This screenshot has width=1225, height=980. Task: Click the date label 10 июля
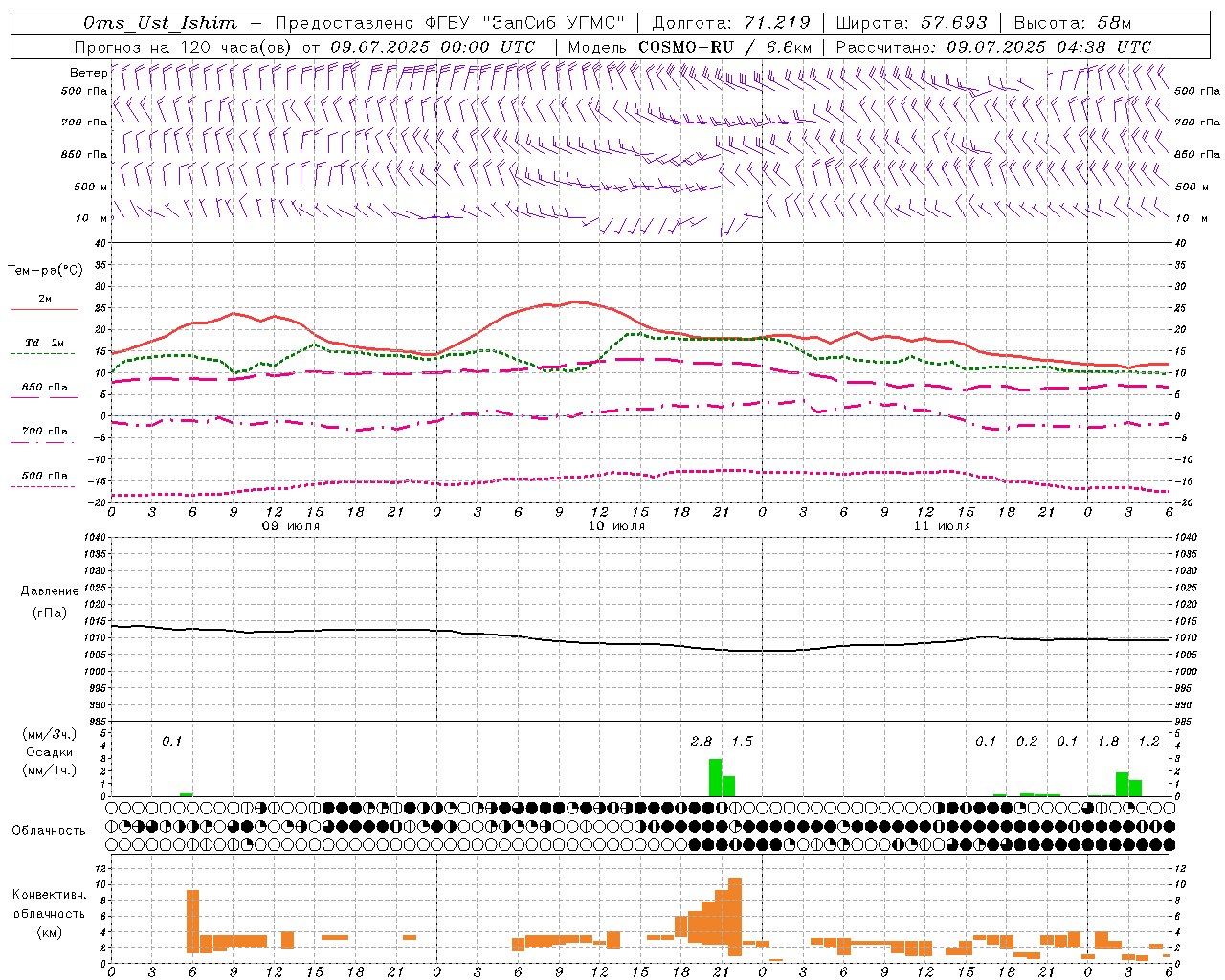click(x=616, y=526)
